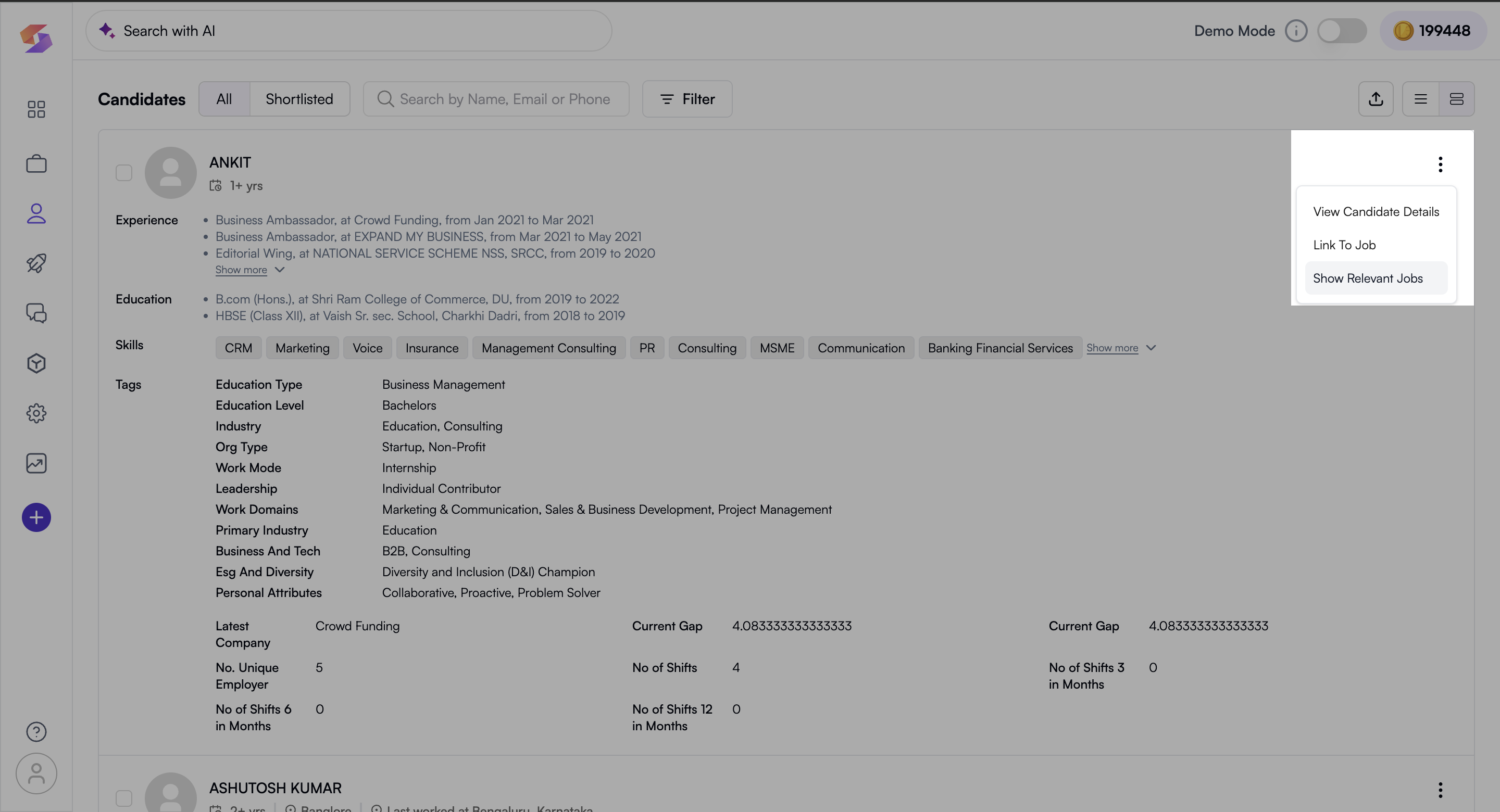Open the Filter dropdown button
The height and width of the screenshot is (812, 1500).
click(x=687, y=99)
